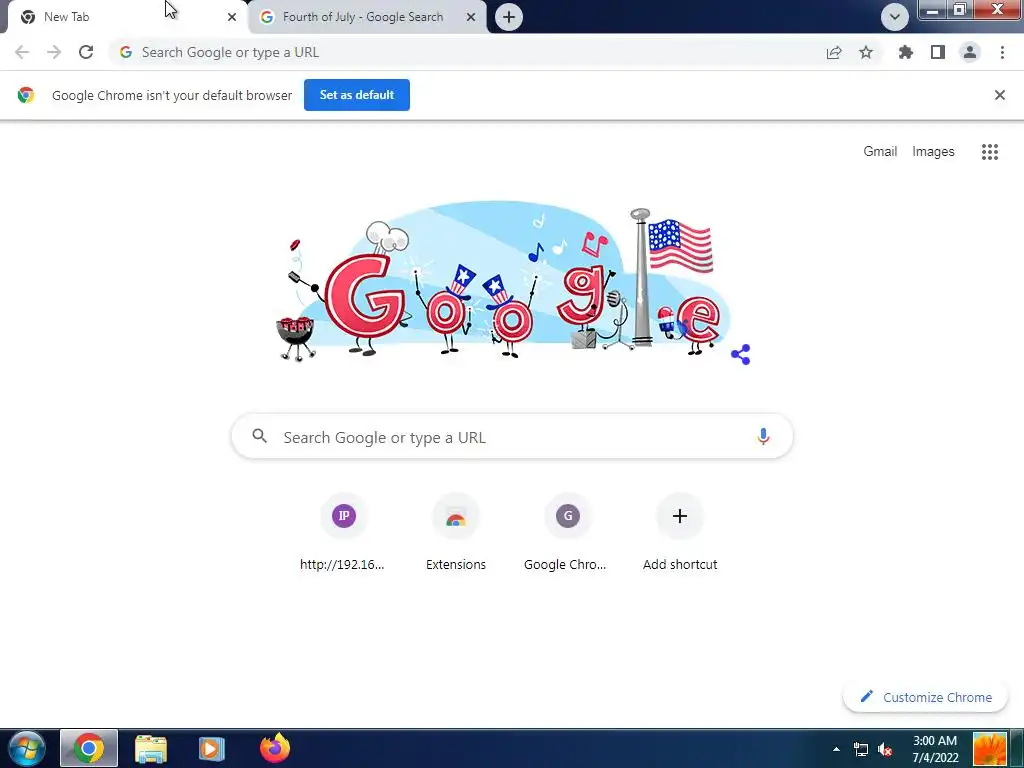The image size is (1024, 768).
Task: Click the muted volume tray icon
Action: point(885,749)
